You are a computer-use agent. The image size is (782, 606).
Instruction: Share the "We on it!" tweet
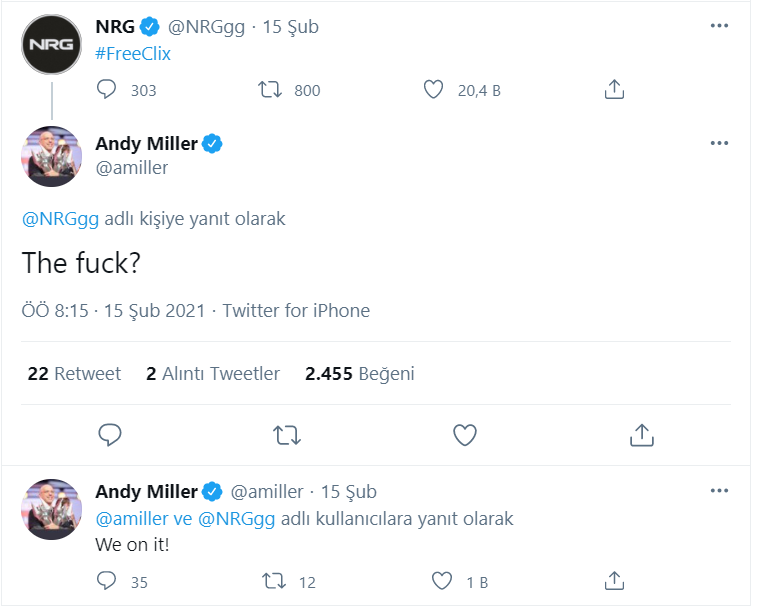615,581
